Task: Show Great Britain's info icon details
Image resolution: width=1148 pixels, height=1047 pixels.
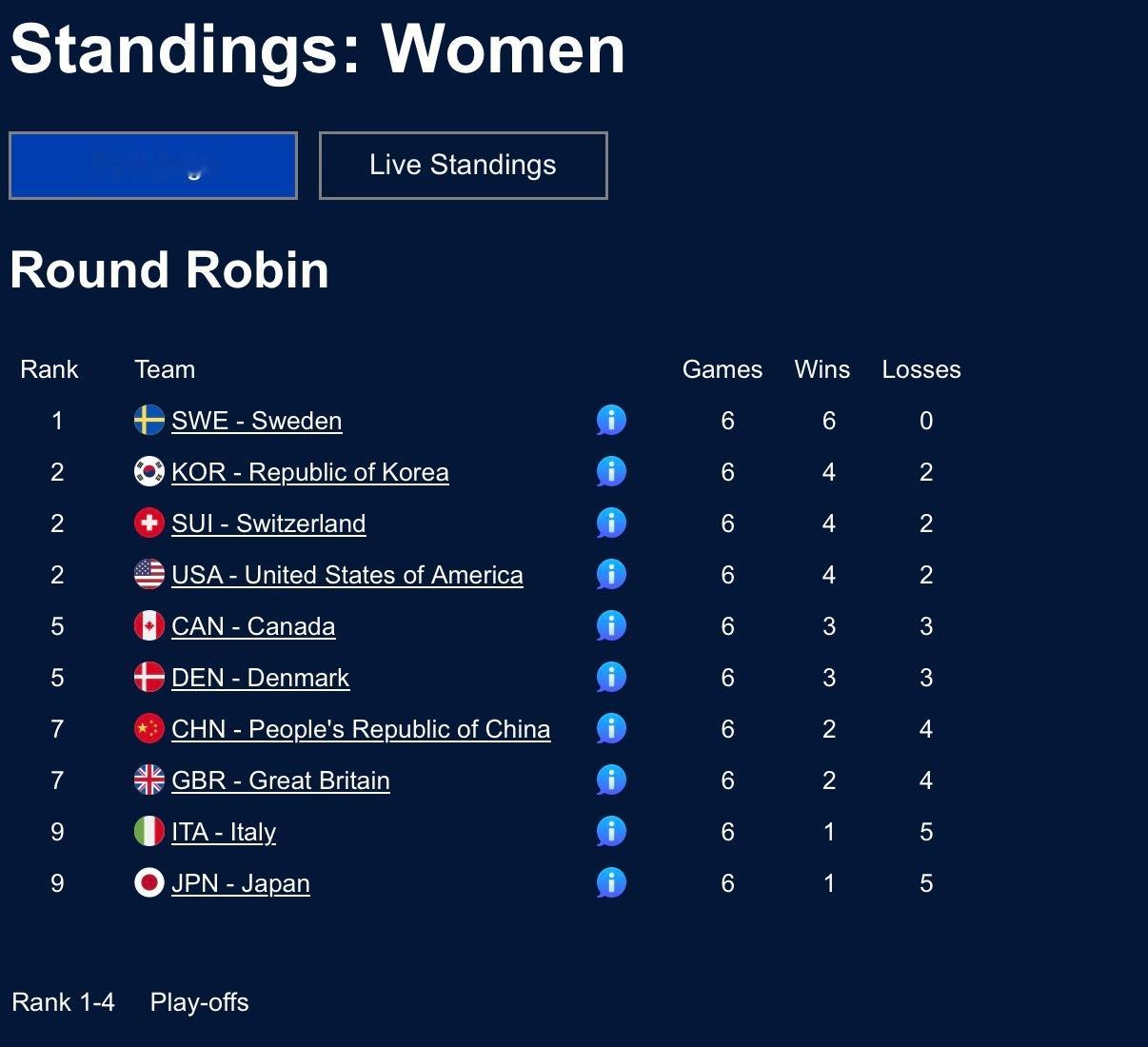Action: 611,780
